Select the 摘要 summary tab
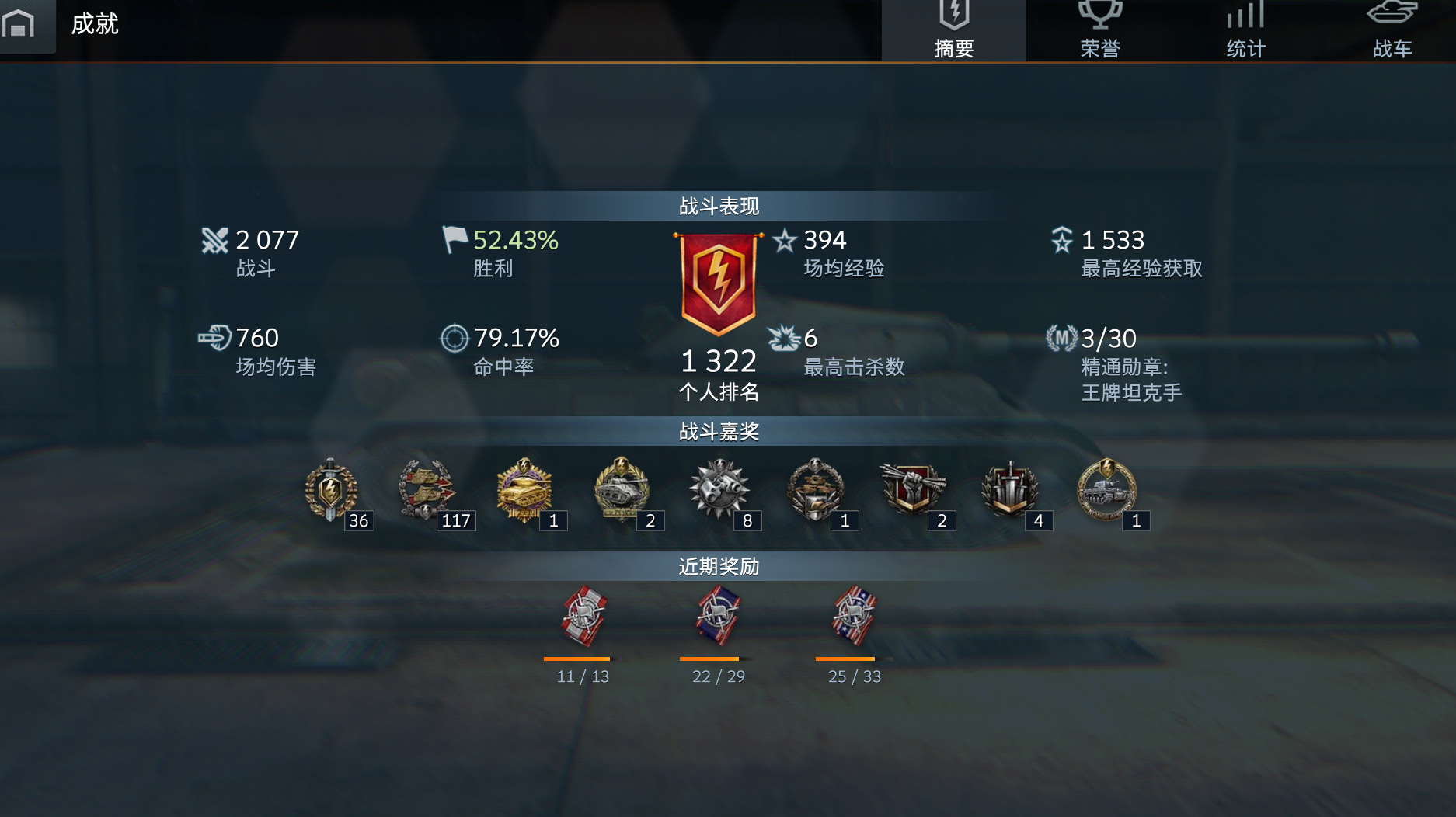Image resolution: width=1456 pixels, height=817 pixels. 953,30
